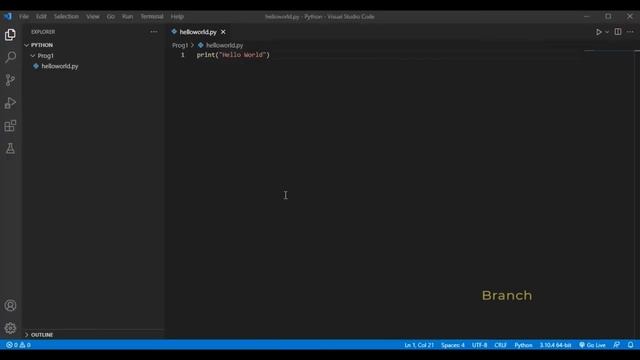Open the Source Control view
This screenshot has height=360, width=640.
[10, 80]
